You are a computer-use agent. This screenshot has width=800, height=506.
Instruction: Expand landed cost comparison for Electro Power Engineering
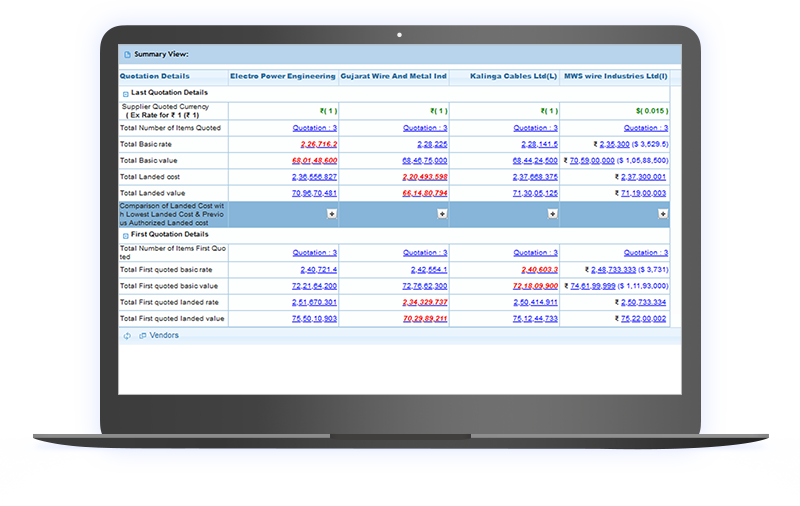coord(332,214)
